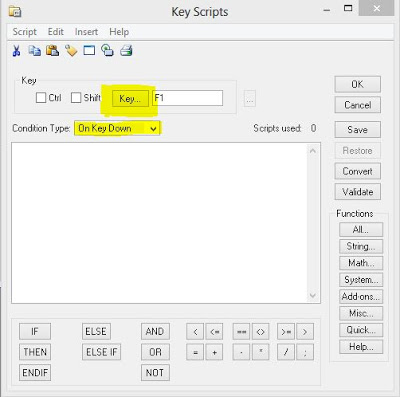The width and height of the screenshot is (400, 397).
Task: Open the String... functions list
Action: [361, 246]
